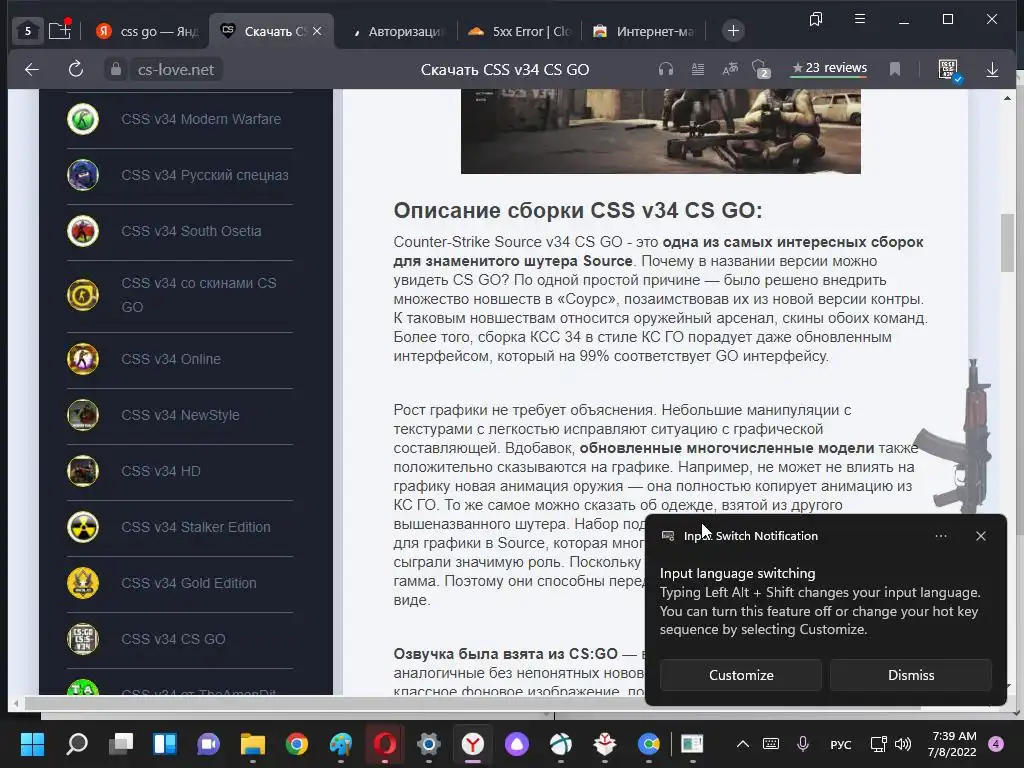Click the CSS v34 Stalker Edition radiation icon
The image size is (1024, 768).
coord(83,527)
